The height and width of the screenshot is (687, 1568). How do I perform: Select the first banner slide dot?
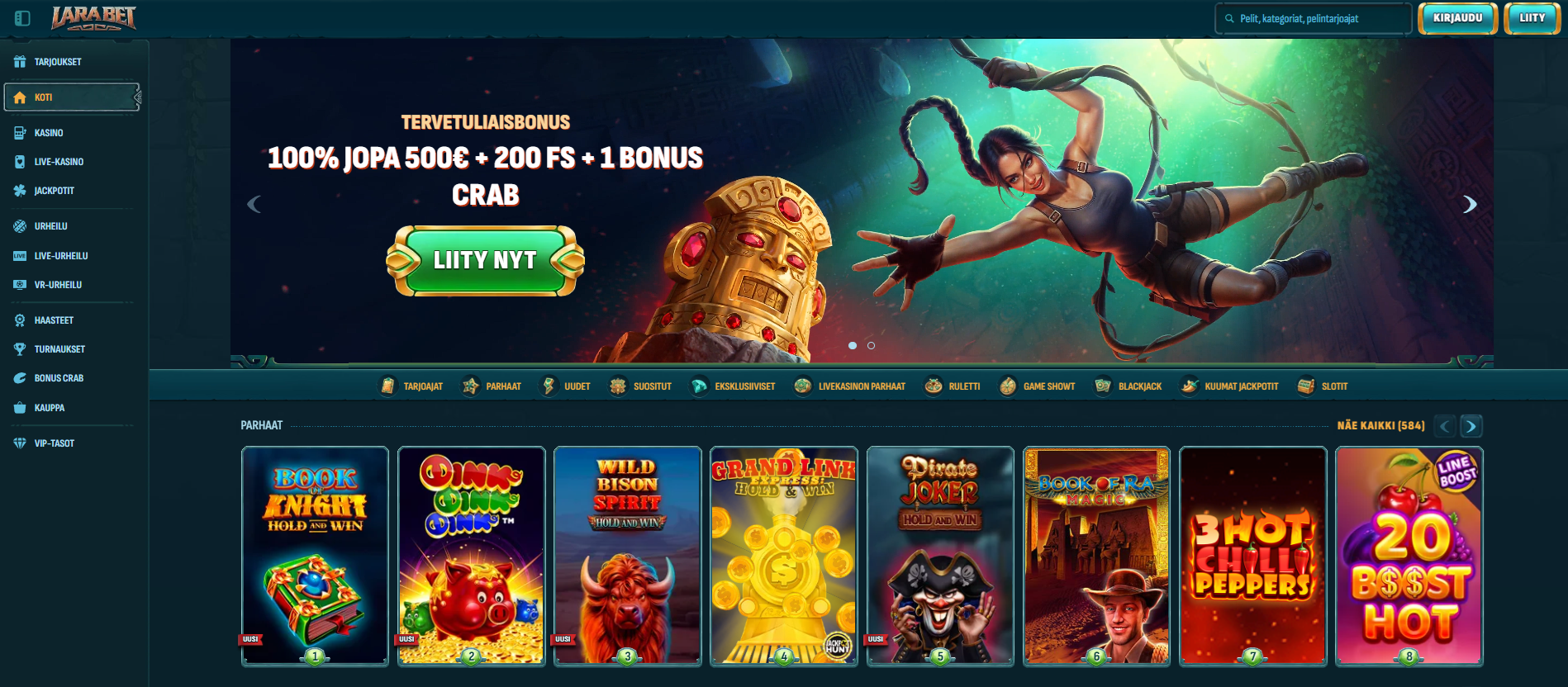point(853,345)
